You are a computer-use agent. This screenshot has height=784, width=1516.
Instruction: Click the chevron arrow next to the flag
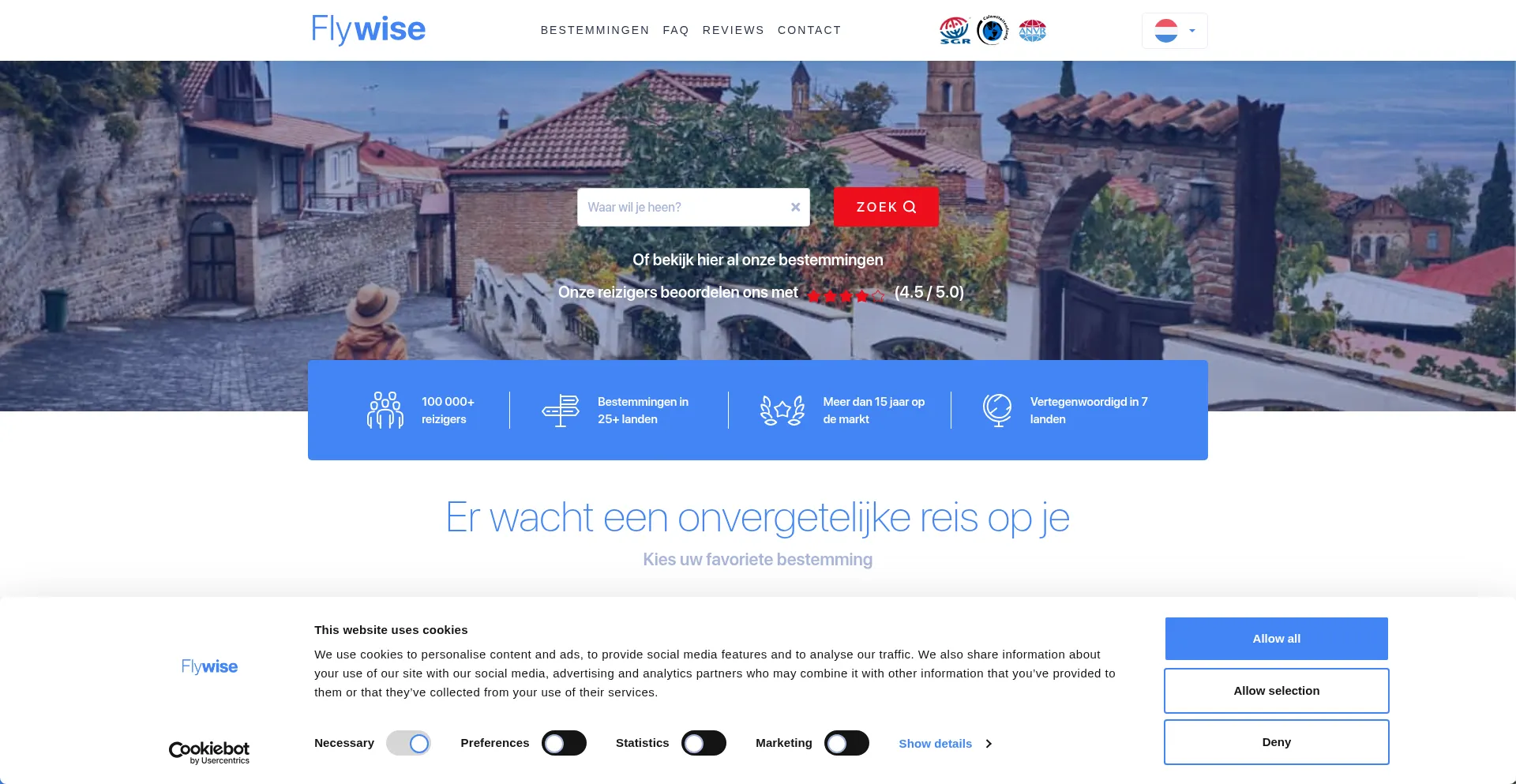click(x=1191, y=31)
